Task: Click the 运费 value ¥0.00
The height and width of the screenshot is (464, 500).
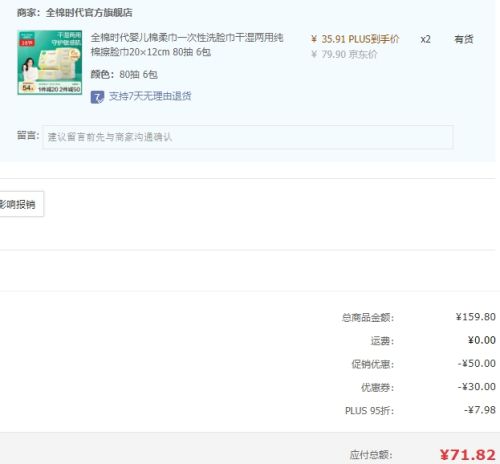Action: pyautogui.click(x=482, y=340)
